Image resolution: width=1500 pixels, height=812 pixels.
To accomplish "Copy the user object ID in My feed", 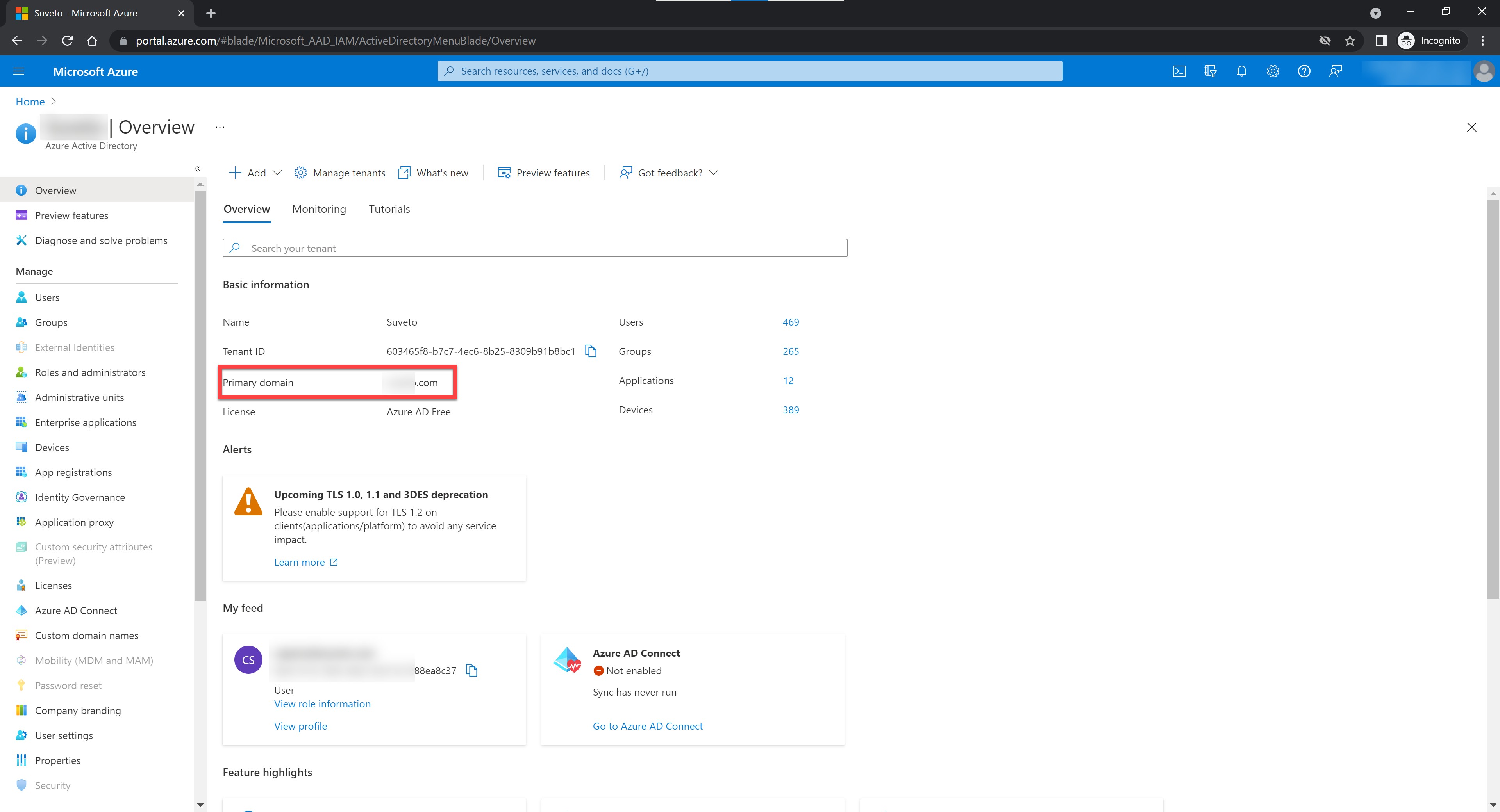I will coord(471,671).
